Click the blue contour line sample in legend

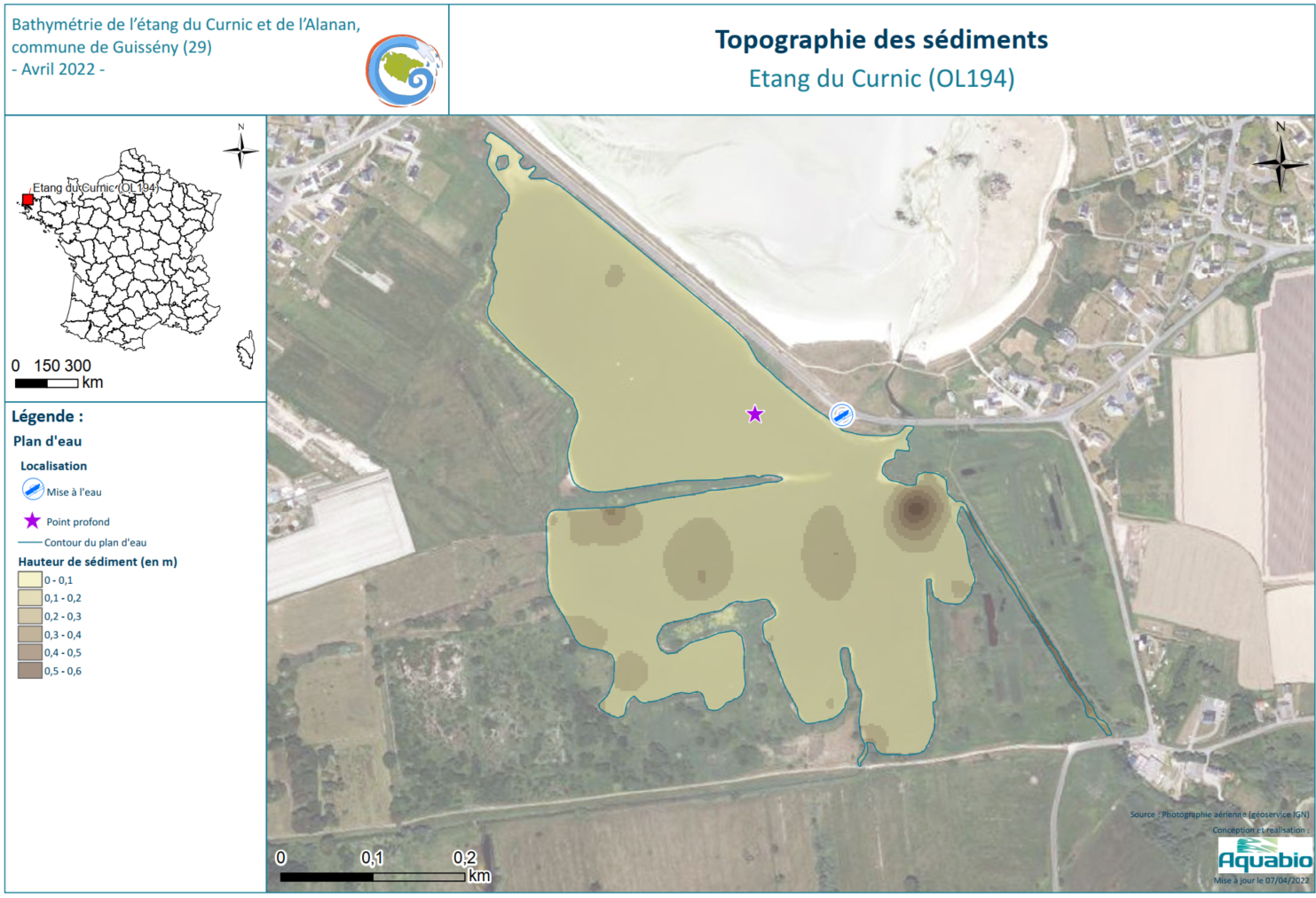click(x=30, y=542)
